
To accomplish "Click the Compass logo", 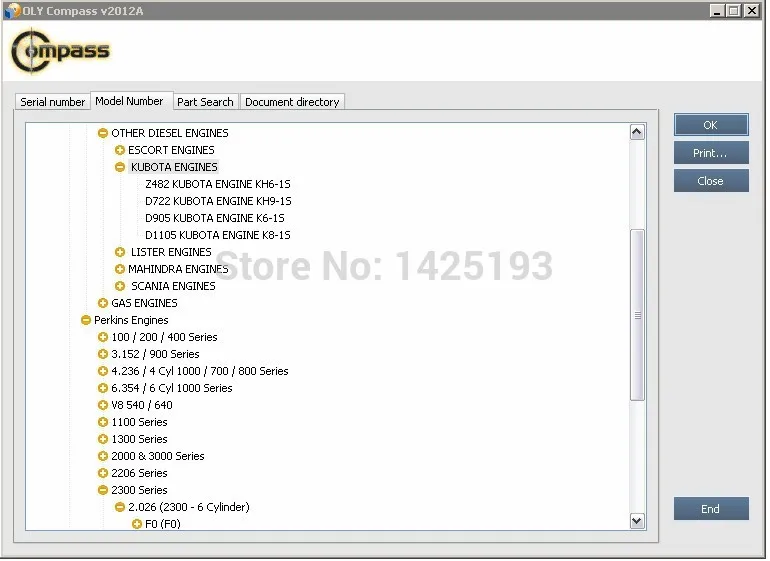I will pyautogui.click(x=60, y=51).
